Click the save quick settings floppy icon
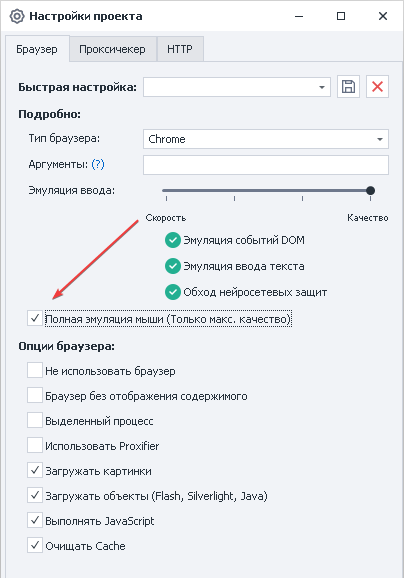This screenshot has width=404, height=578. pos(348,87)
